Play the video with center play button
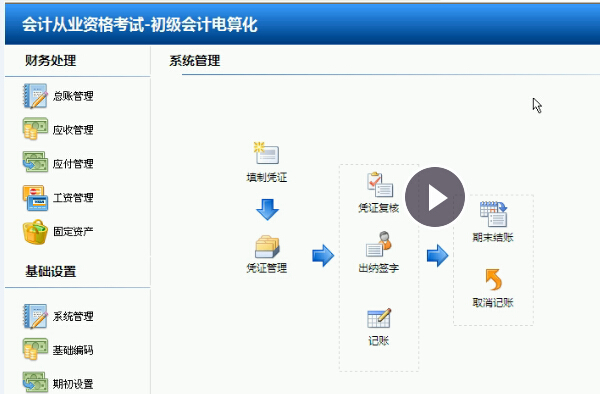The image size is (600, 394). tap(435, 197)
